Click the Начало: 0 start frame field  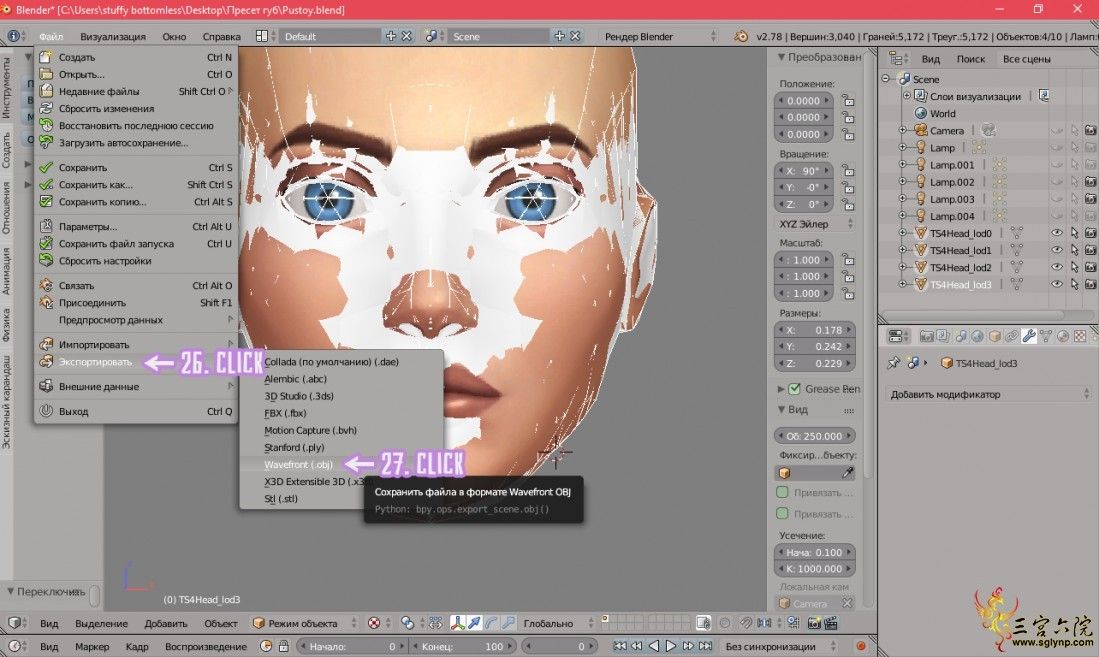point(350,646)
